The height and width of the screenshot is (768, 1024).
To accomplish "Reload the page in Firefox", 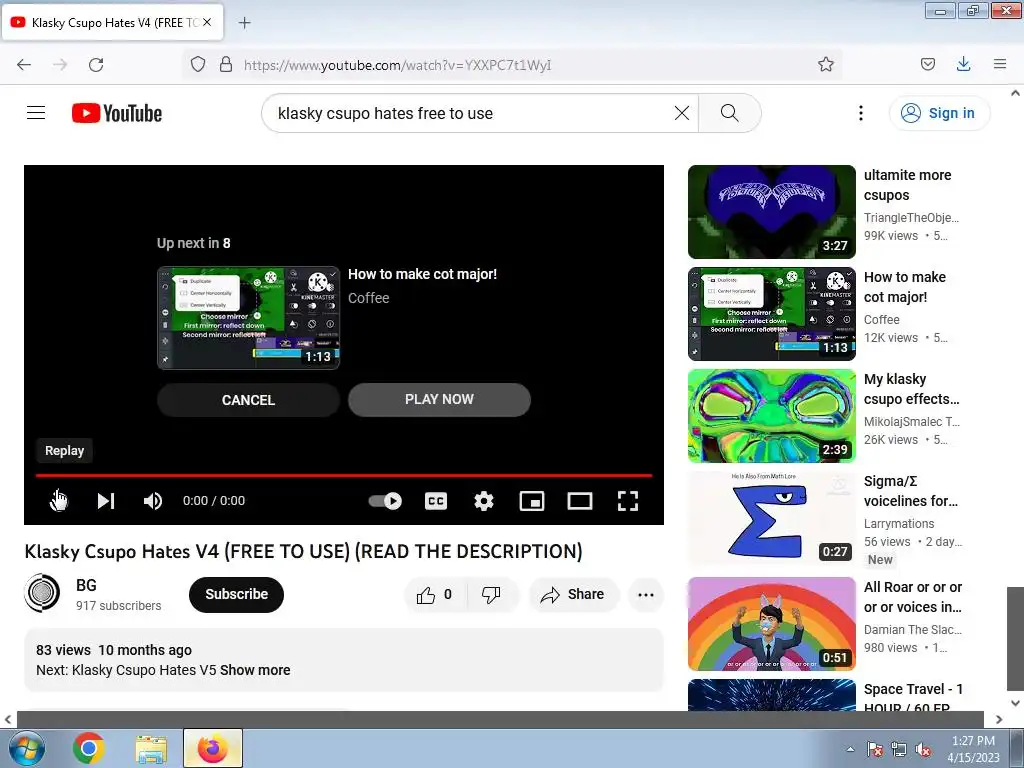I will [x=96, y=65].
